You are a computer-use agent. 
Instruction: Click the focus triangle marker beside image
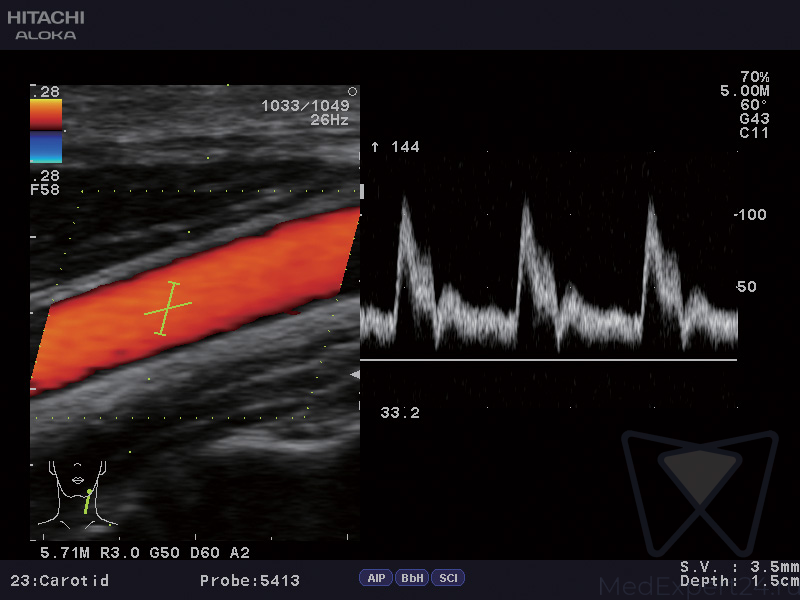[354, 374]
